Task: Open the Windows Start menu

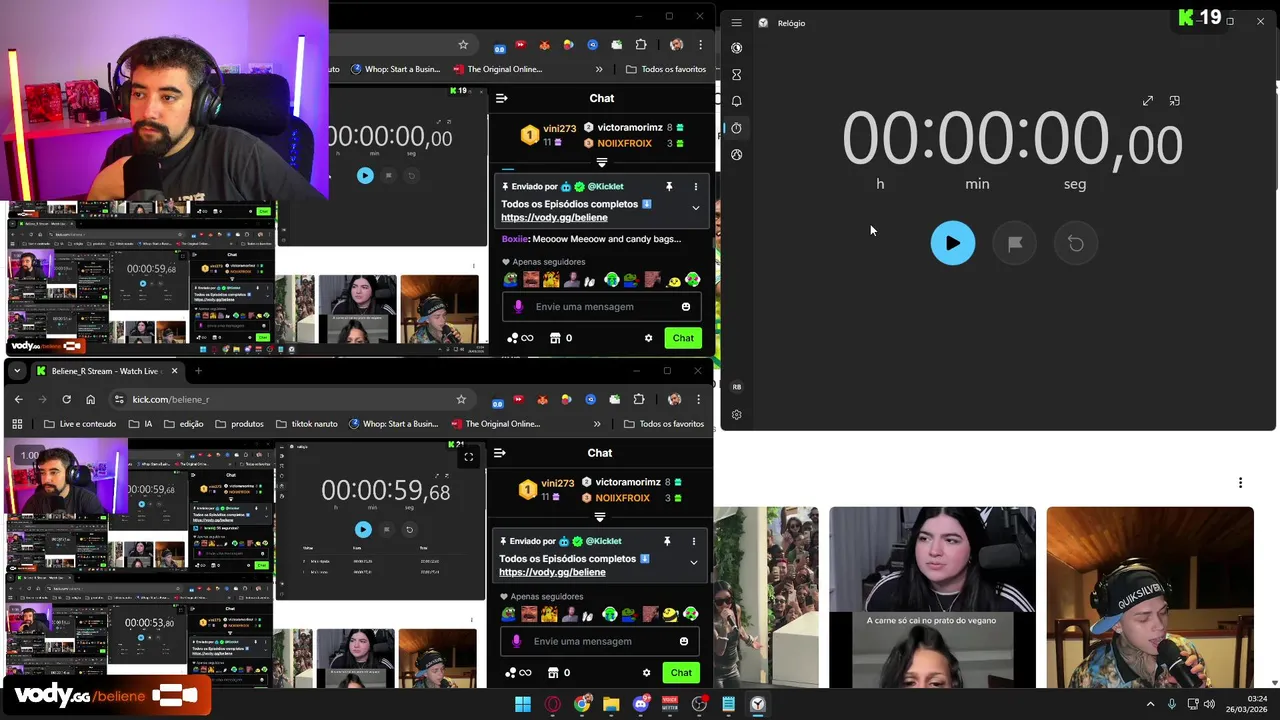Action: [x=522, y=704]
